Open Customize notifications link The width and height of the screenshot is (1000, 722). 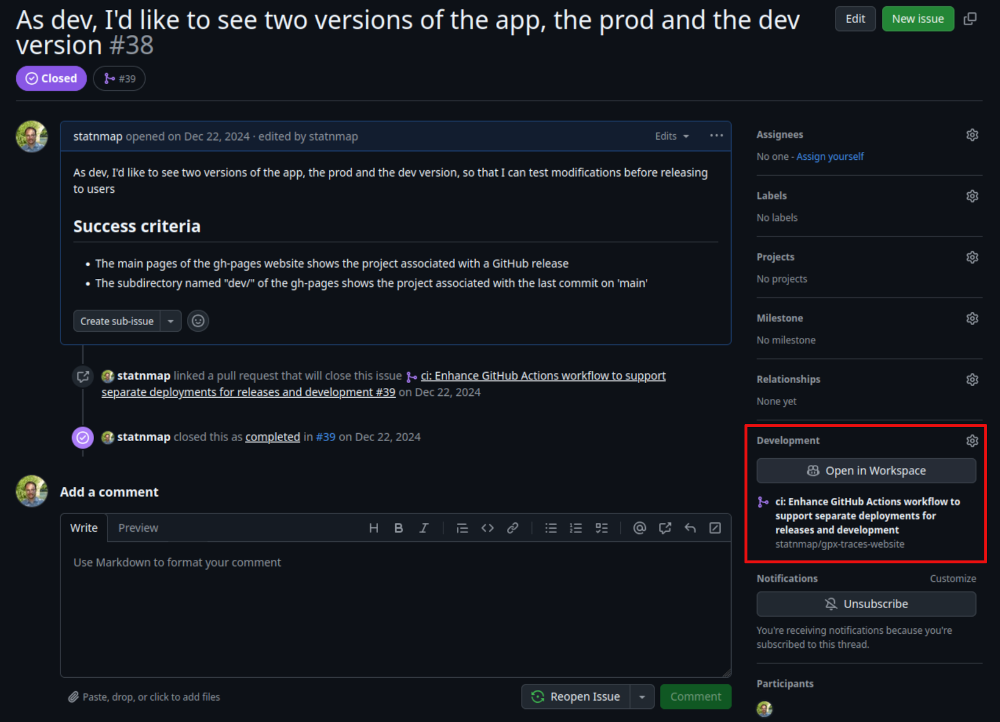click(953, 578)
